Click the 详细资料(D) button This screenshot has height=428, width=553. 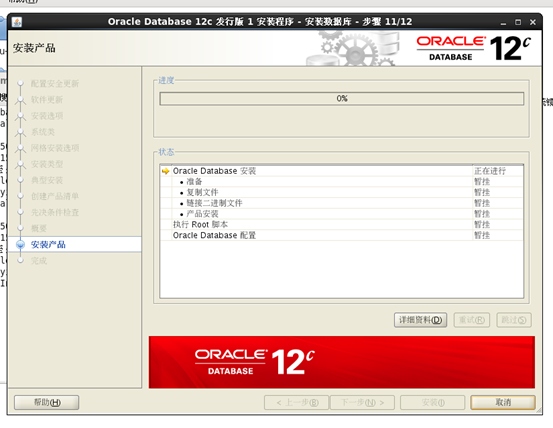420,320
